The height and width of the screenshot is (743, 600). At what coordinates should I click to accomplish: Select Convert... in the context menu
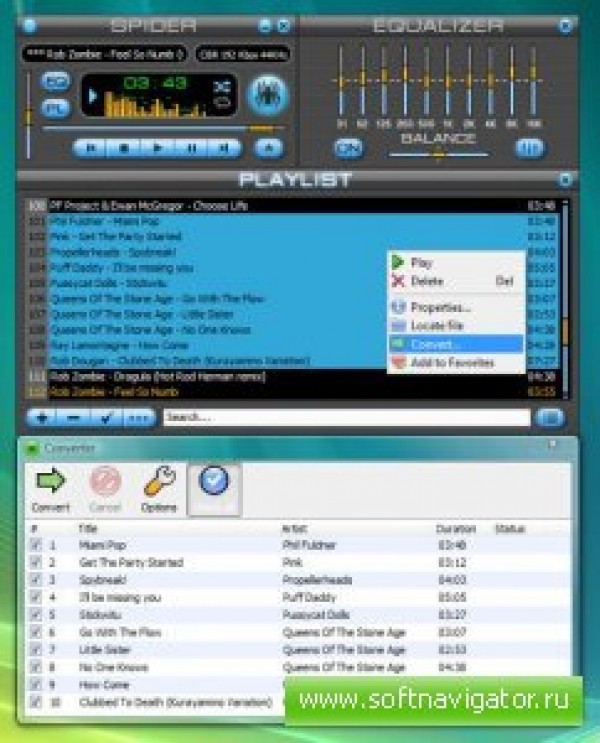click(456, 344)
